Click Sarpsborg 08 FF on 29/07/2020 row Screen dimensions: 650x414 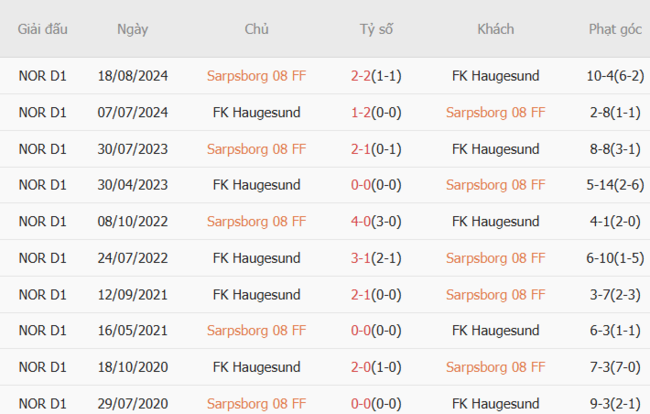[256, 404]
